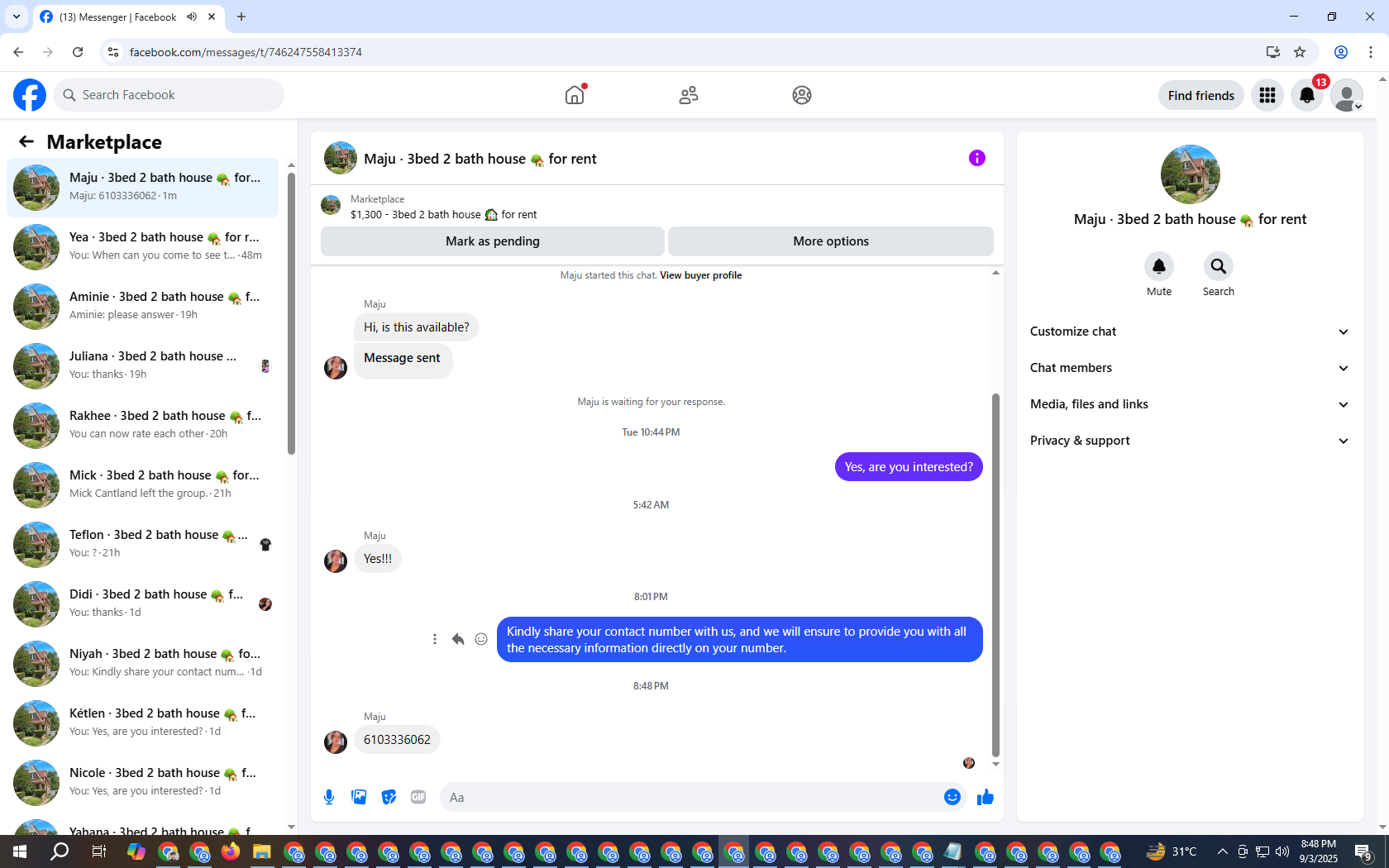
Task: Attach a photo or file icon
Action: [x=359, y=797]
